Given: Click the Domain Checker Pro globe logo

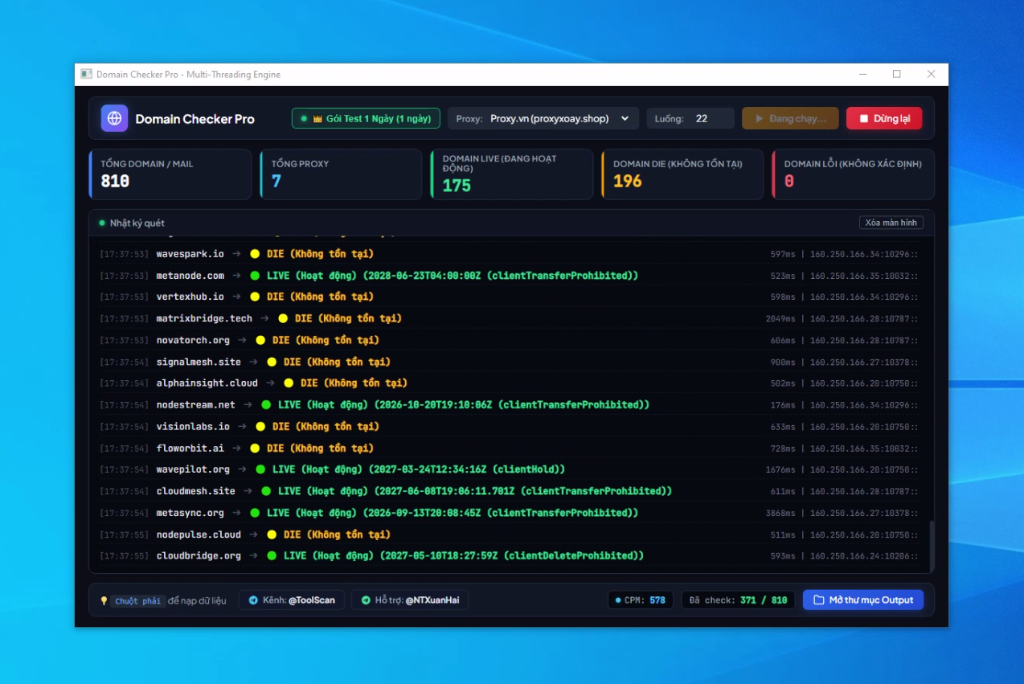Looking at the screenshot, I should click(114, 118).
